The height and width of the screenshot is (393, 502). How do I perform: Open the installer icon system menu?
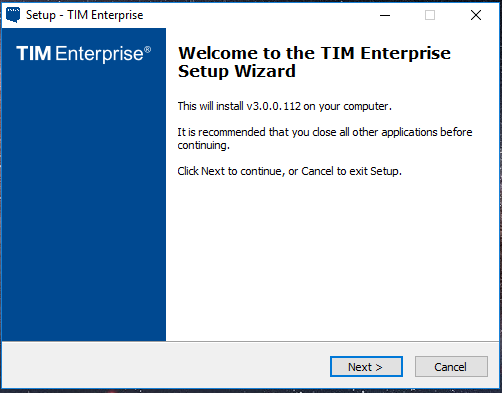point(13,15)
